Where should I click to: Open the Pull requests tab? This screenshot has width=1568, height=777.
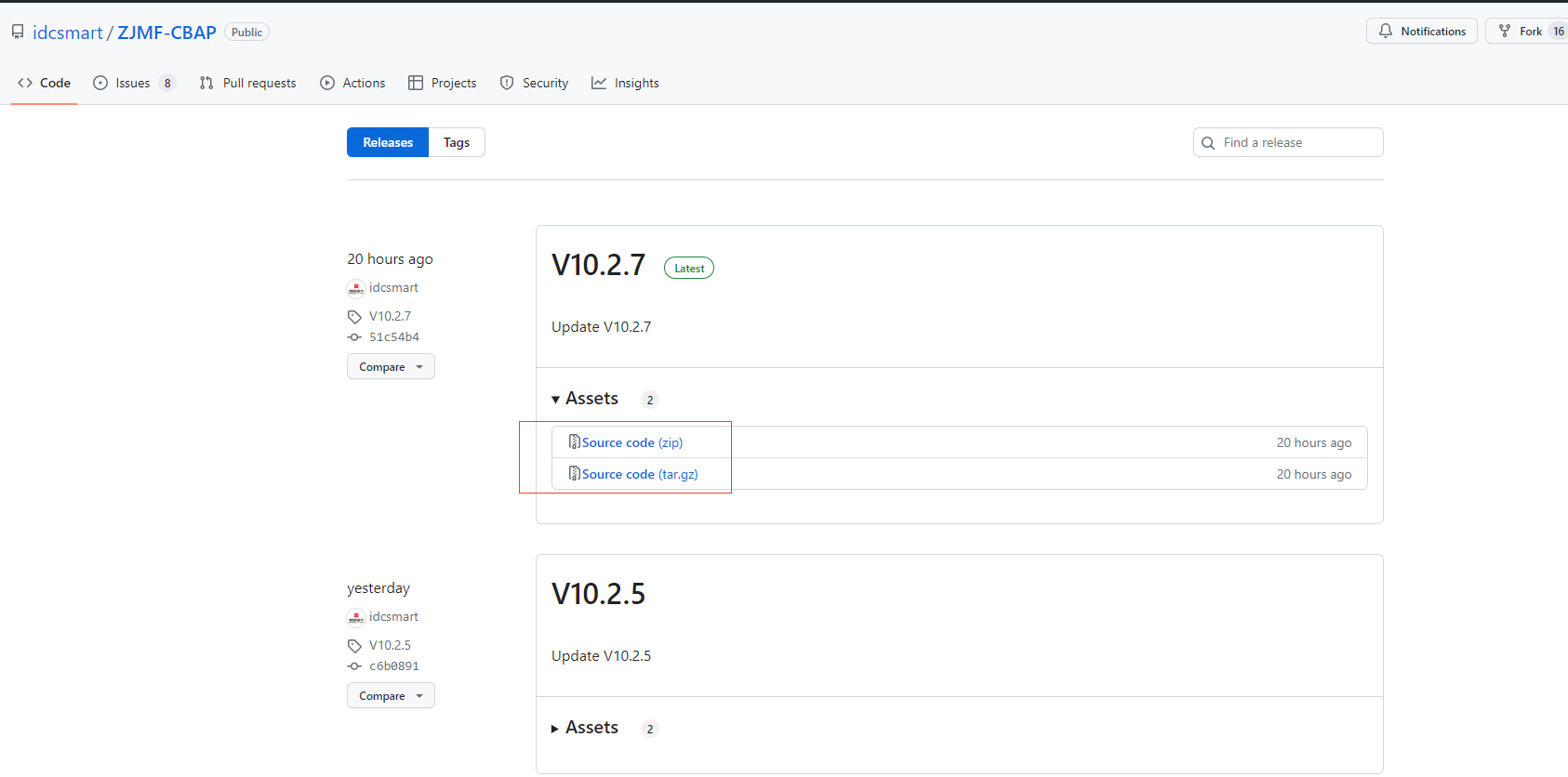247,83
